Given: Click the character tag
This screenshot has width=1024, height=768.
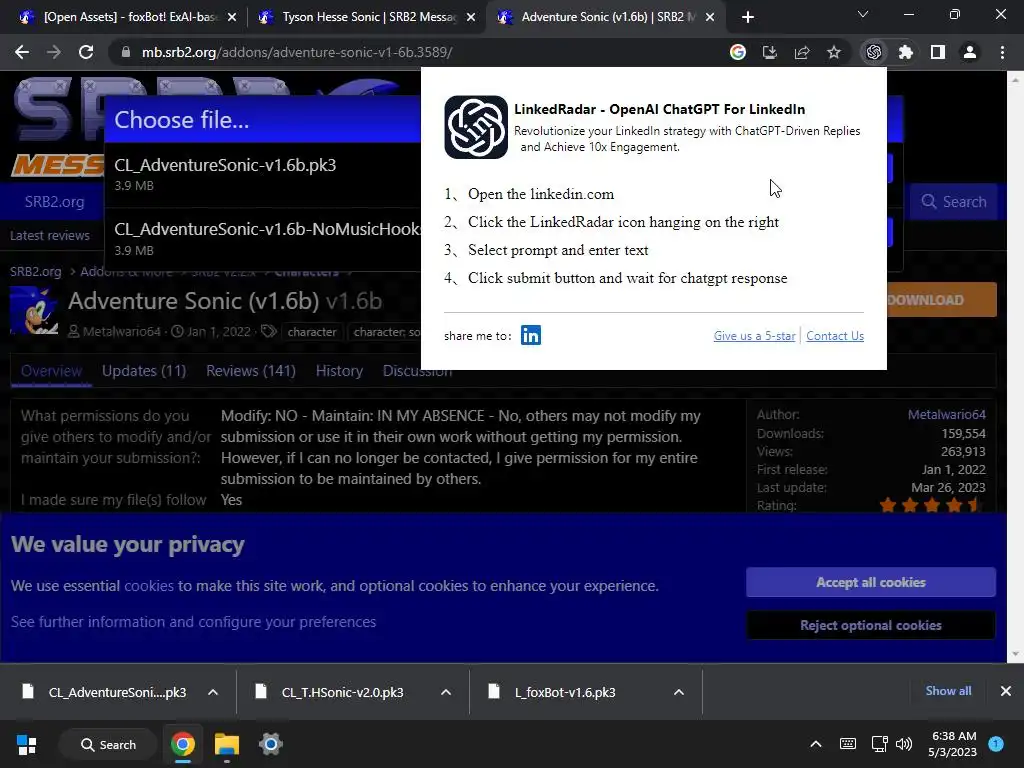Looking at the screenshot, I should [312, 332].
